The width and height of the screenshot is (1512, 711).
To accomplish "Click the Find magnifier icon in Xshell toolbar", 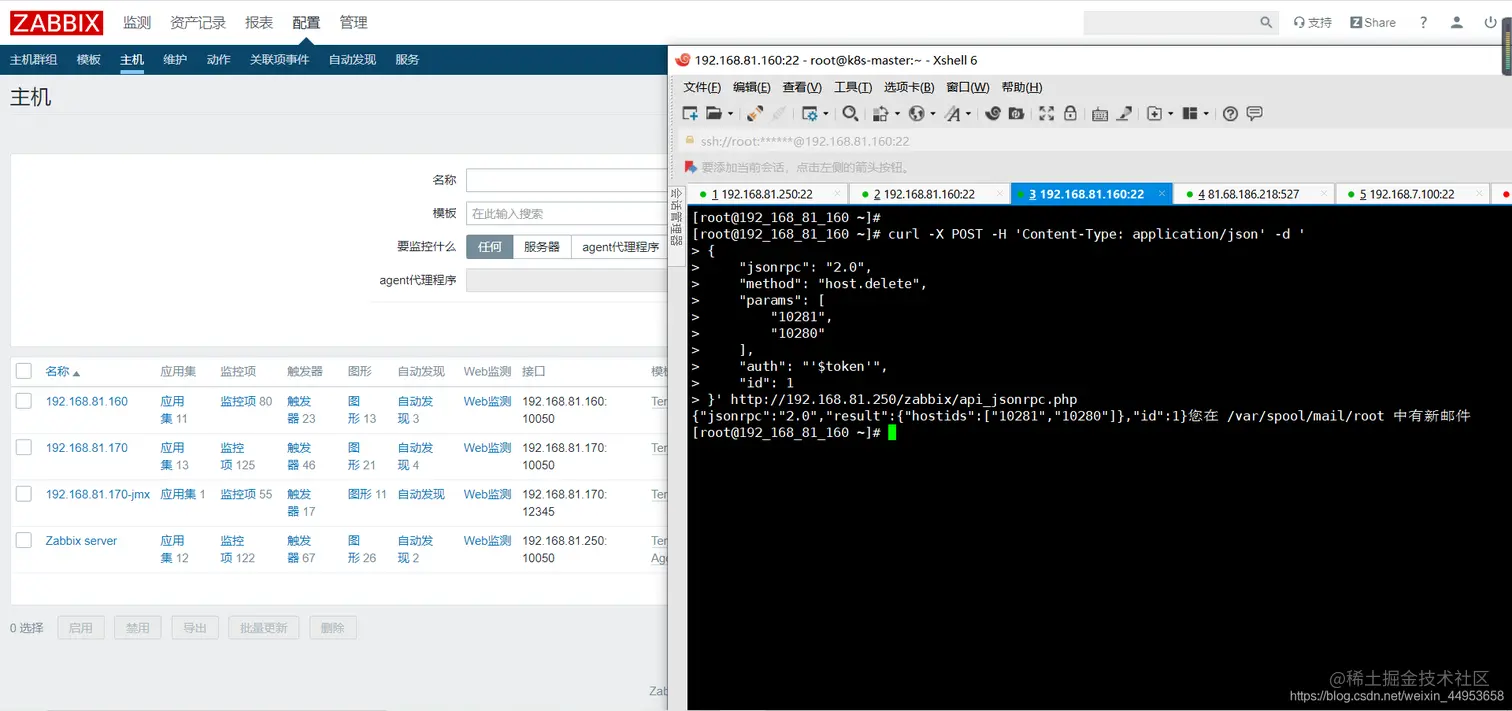I will point(850,114).
